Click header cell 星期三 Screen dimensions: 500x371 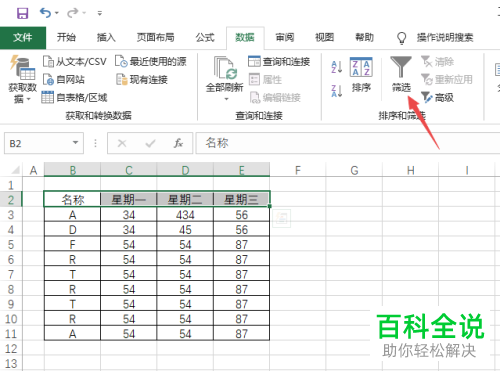(x=241, y=200)
